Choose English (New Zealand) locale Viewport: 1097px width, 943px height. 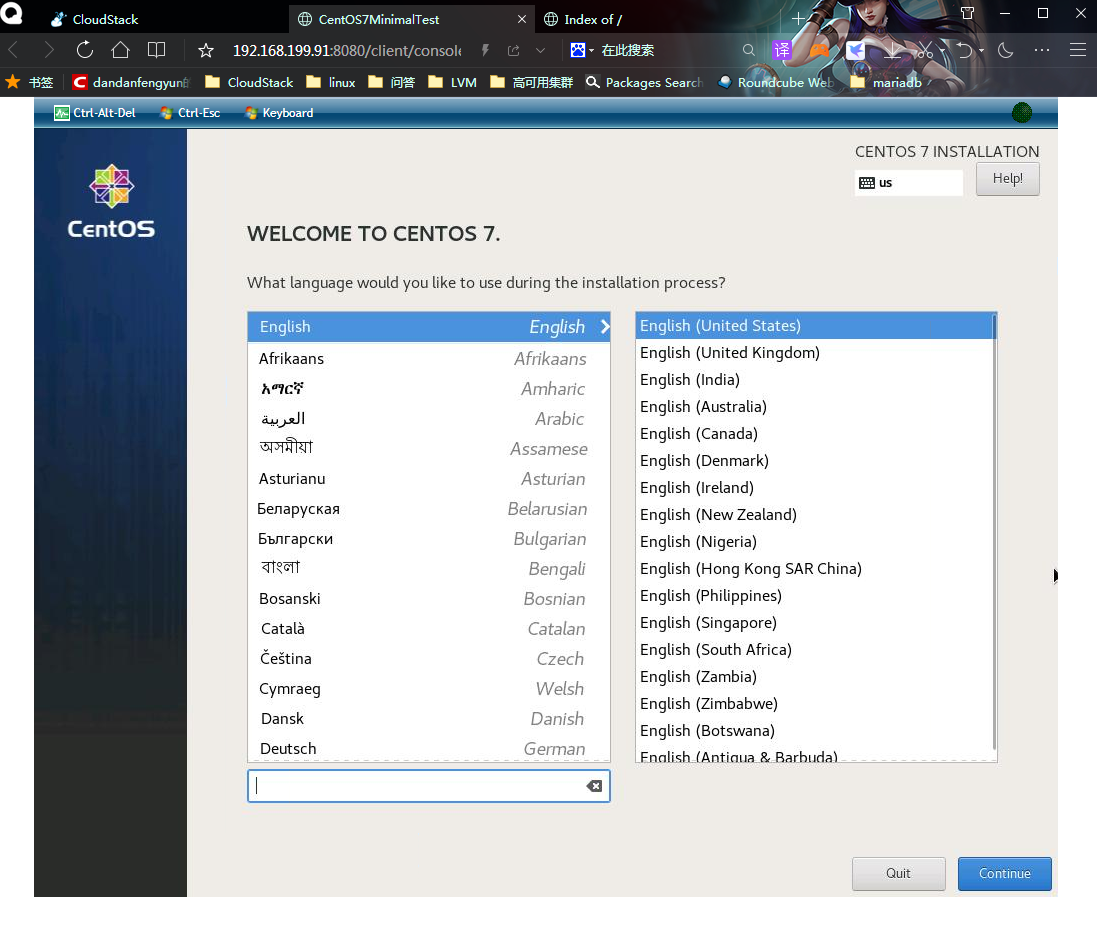pyautogui.click(x=814, y=515)
